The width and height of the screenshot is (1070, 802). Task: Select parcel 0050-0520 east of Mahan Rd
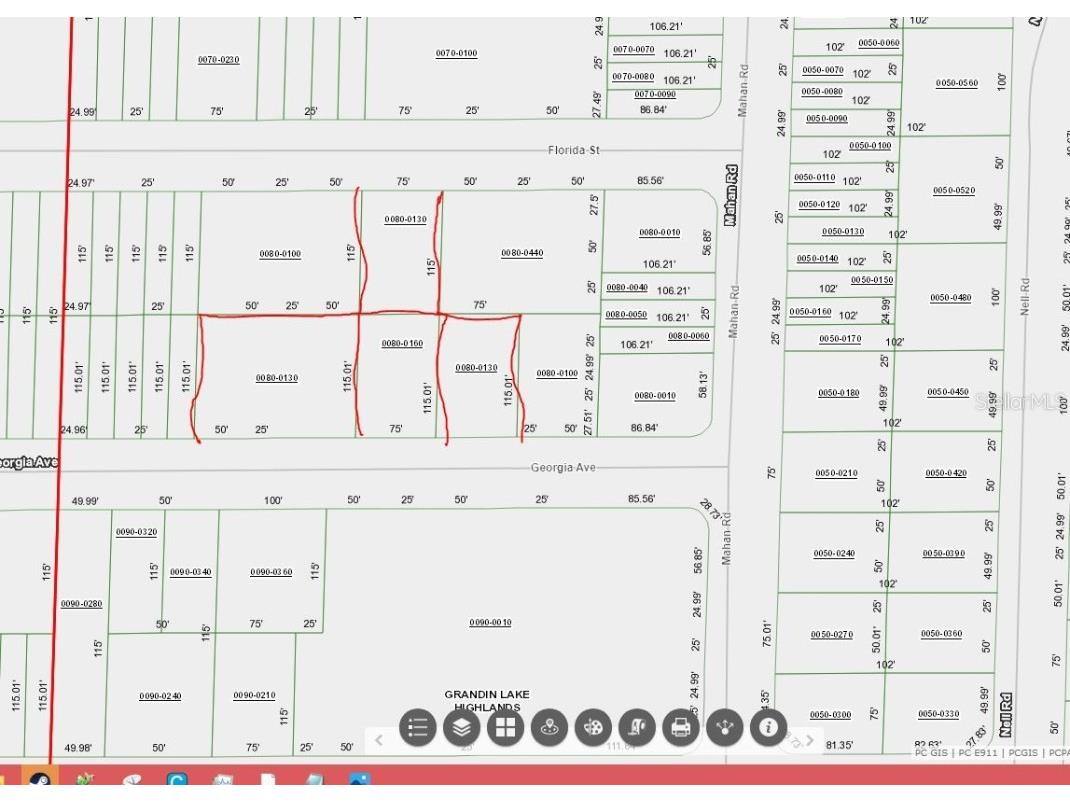click(x=954, y=191)
